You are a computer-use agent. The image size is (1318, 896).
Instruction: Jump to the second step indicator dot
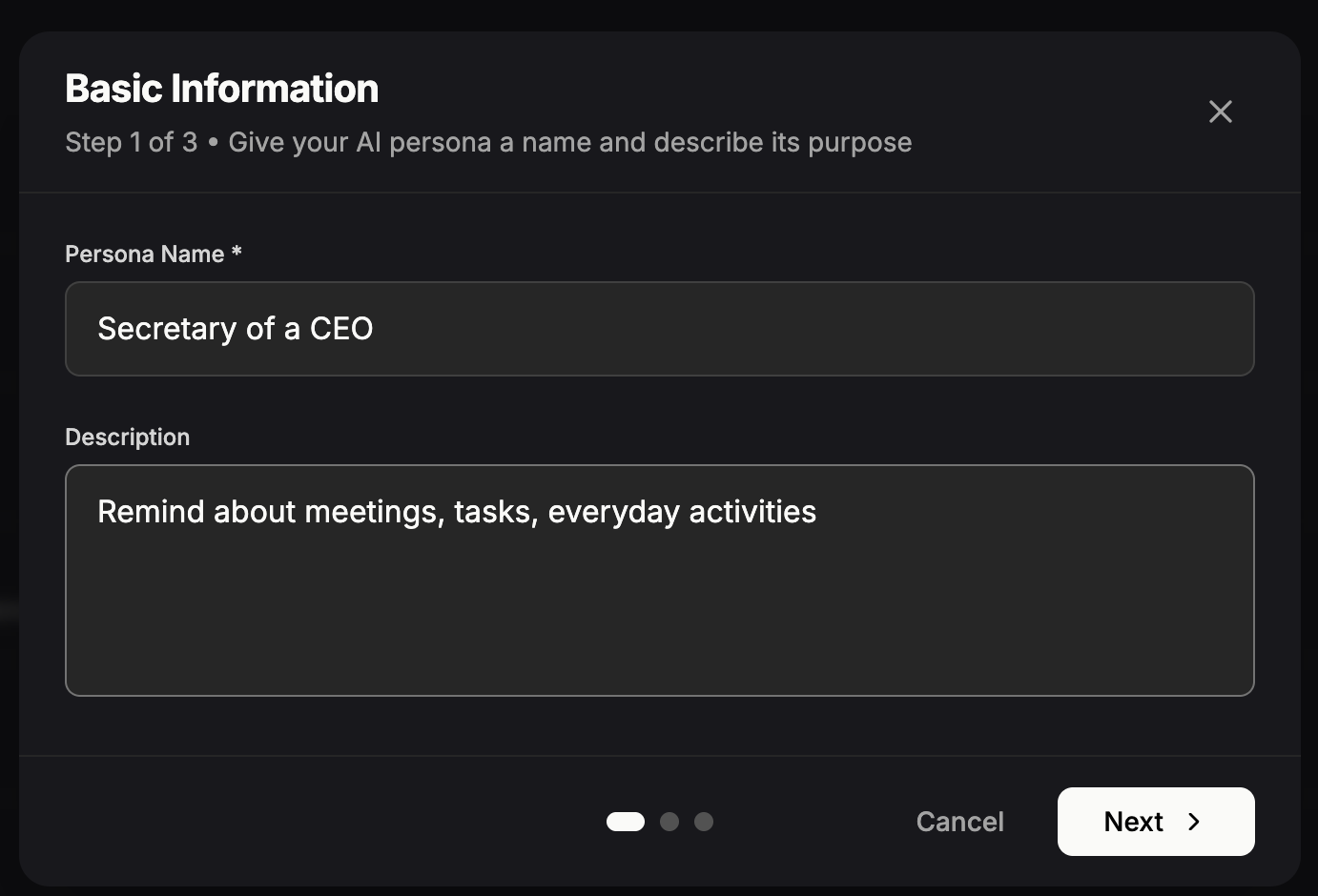(x=669, y=822)
